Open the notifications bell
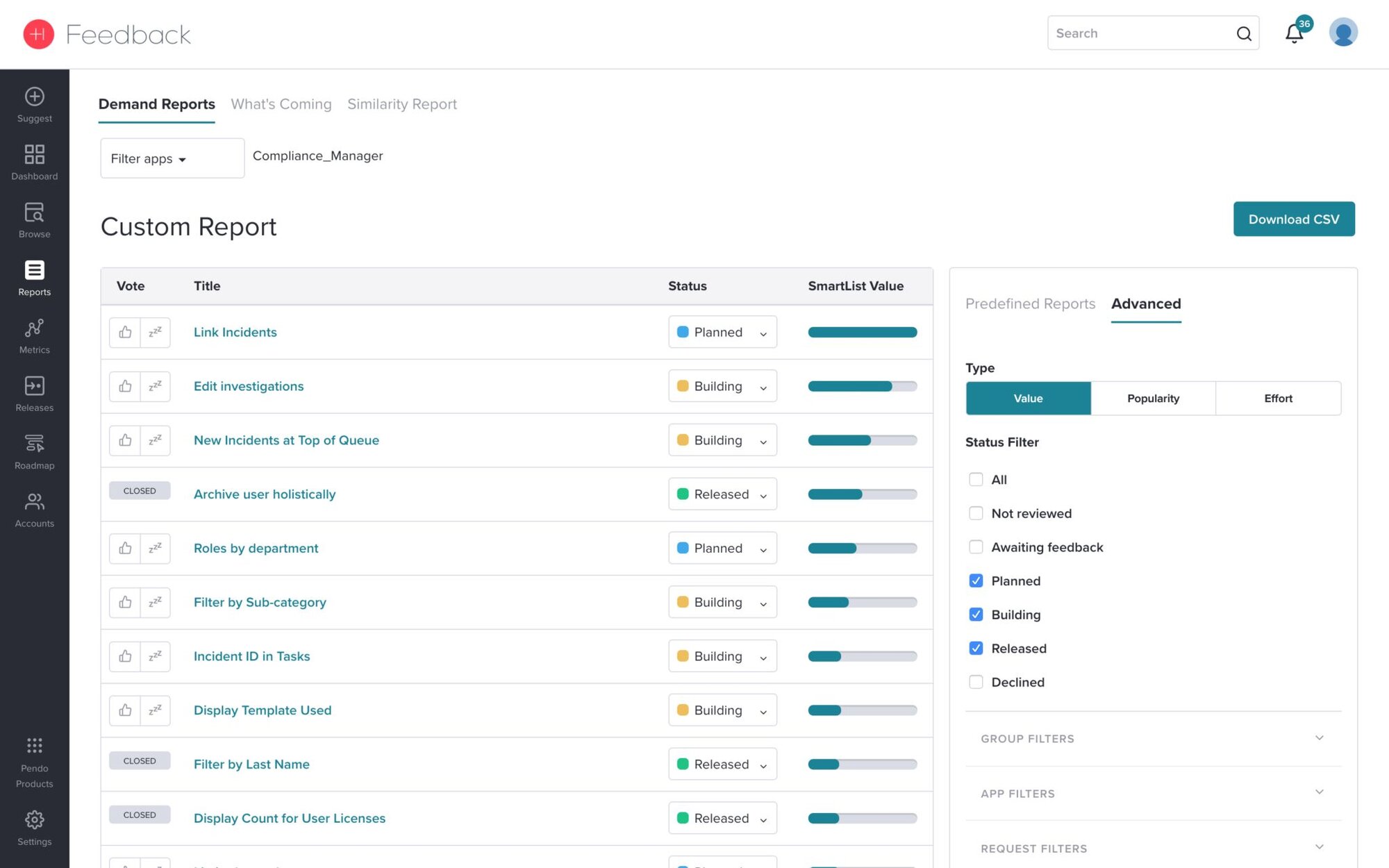 coord(1294,33)
